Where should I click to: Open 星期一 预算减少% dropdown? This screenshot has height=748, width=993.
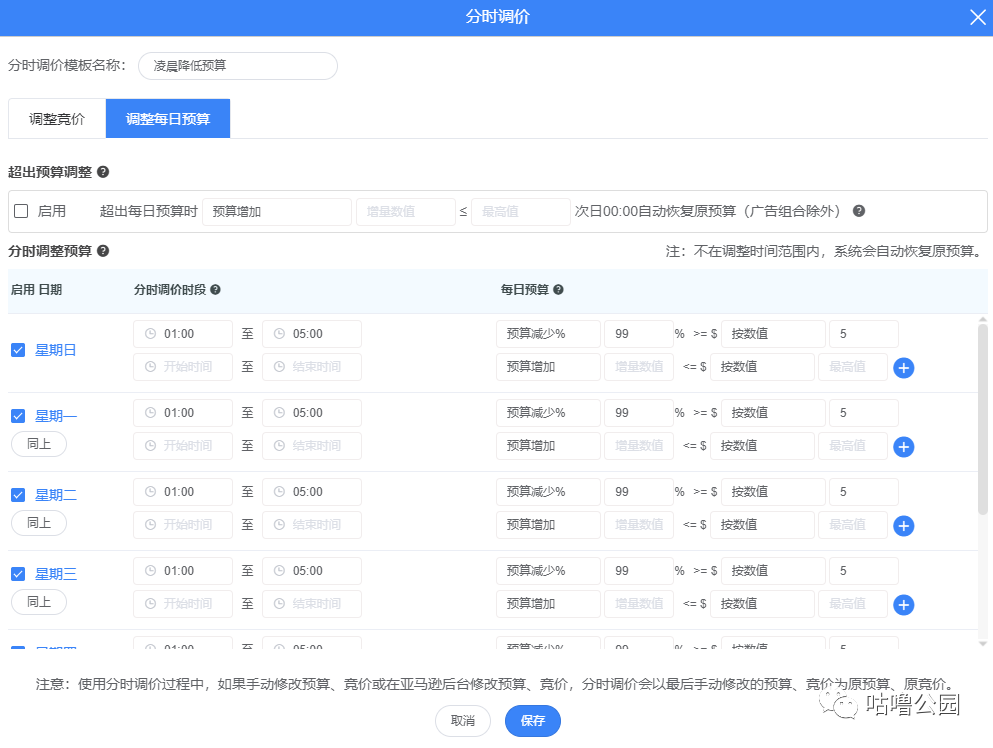click(x=548, y=413)
